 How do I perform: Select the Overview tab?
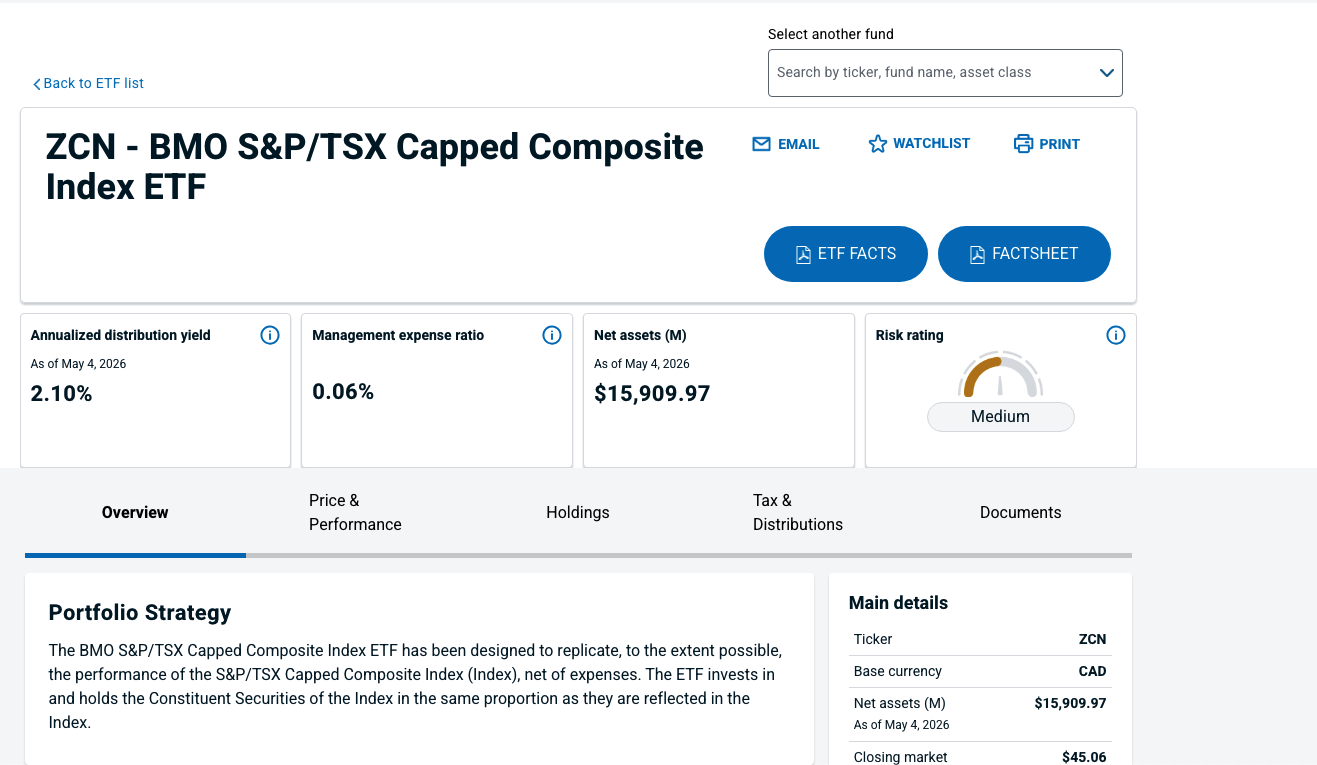pyautogui.click(x=135, y=512)
